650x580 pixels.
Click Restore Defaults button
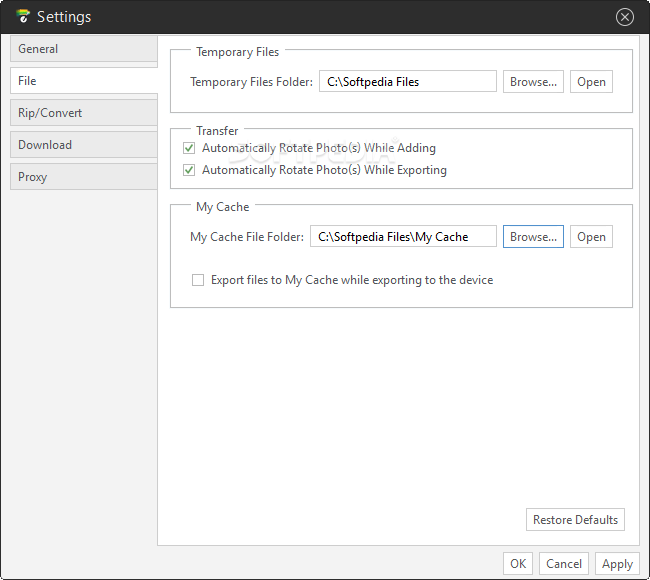point(575,519)
